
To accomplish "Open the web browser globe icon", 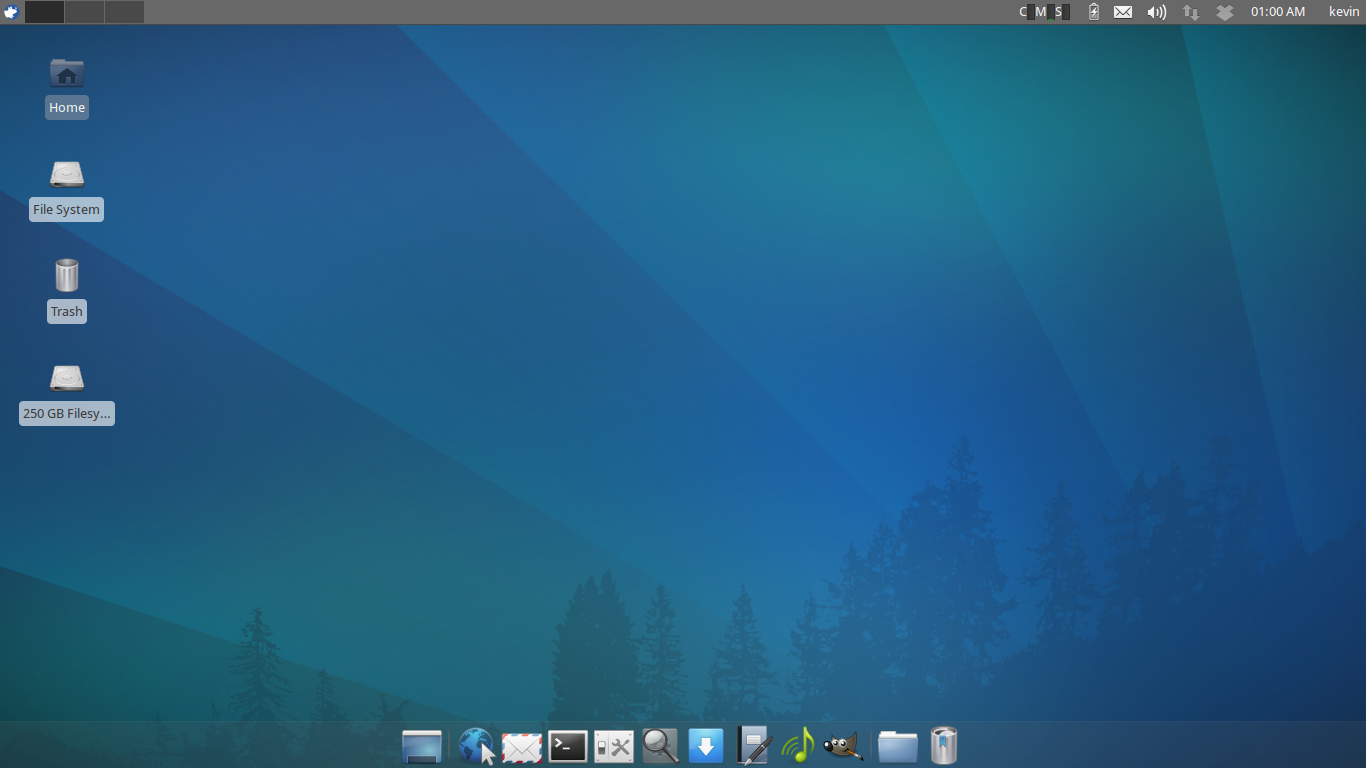I will pos(475,745).
